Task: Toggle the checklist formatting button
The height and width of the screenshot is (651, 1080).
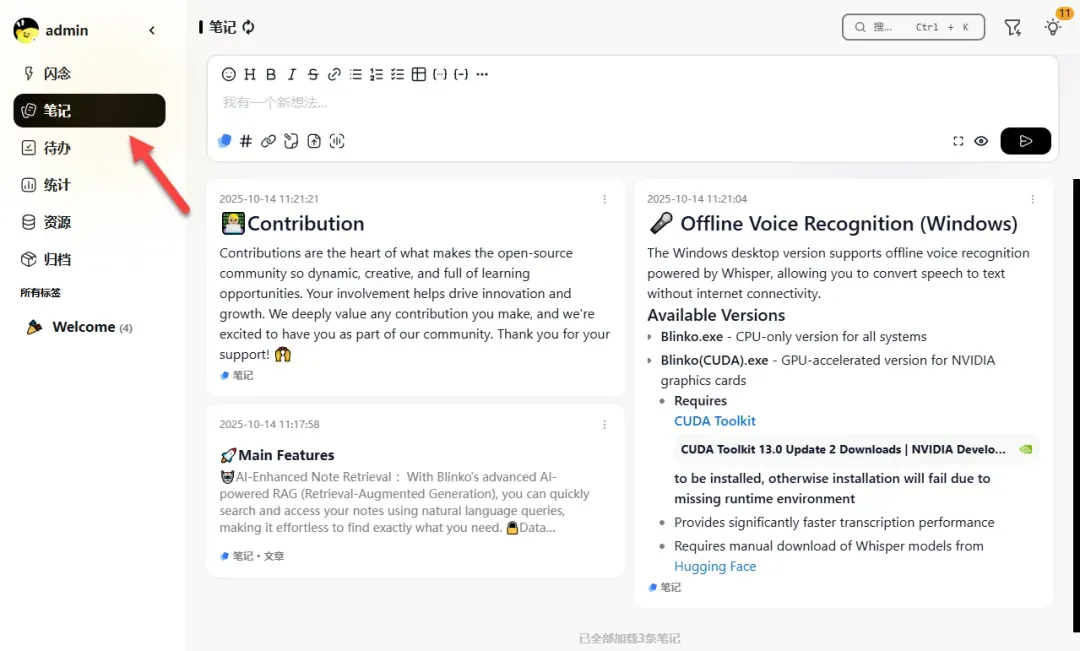Action: 398,74
